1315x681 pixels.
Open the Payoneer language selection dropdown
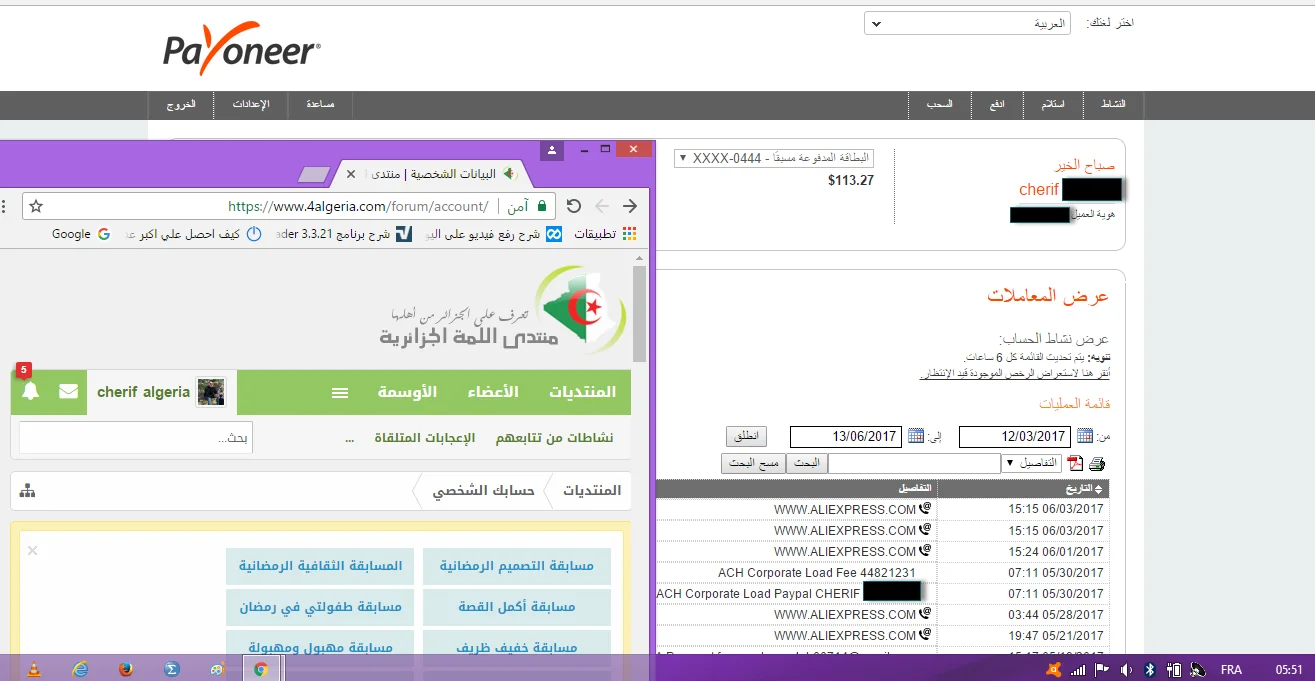967,23
